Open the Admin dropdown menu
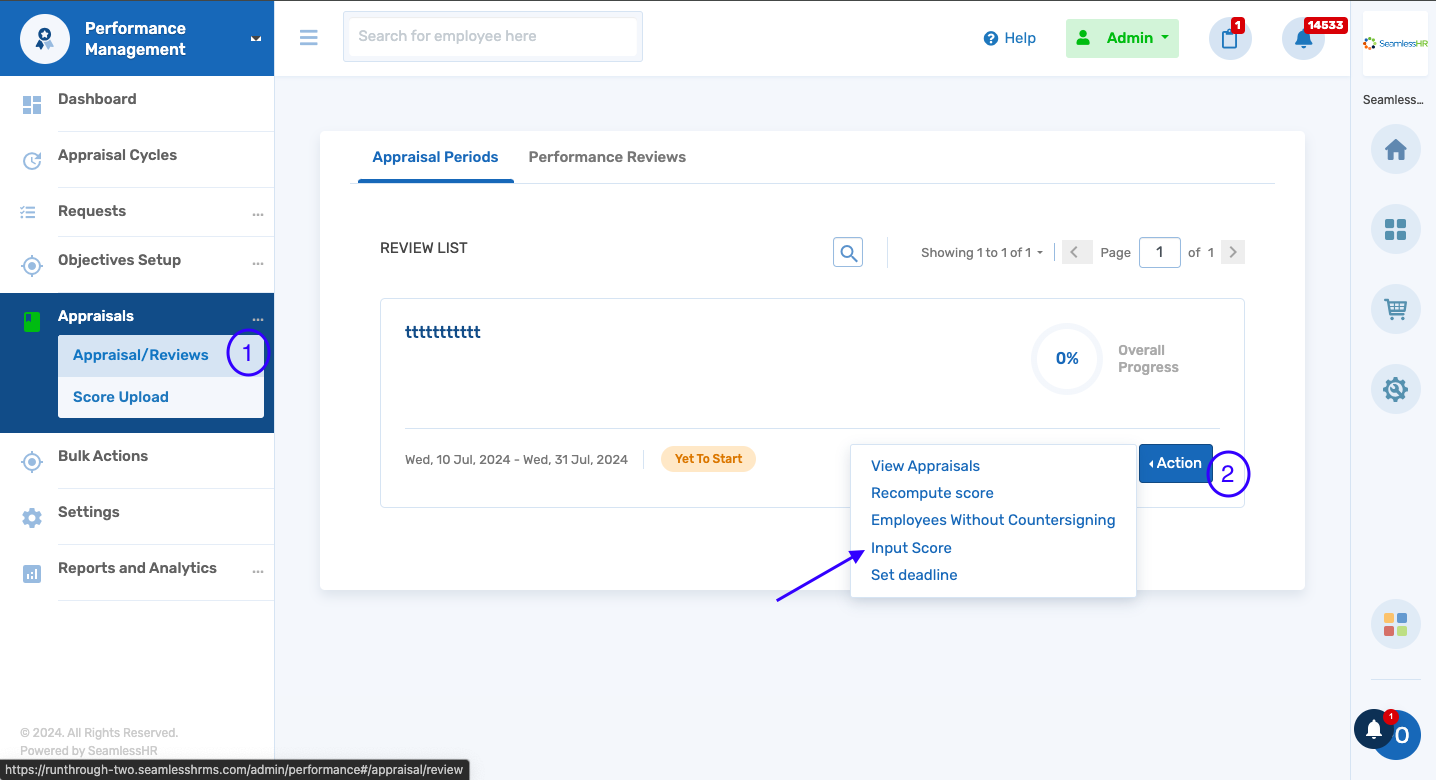 (1121, 37)
